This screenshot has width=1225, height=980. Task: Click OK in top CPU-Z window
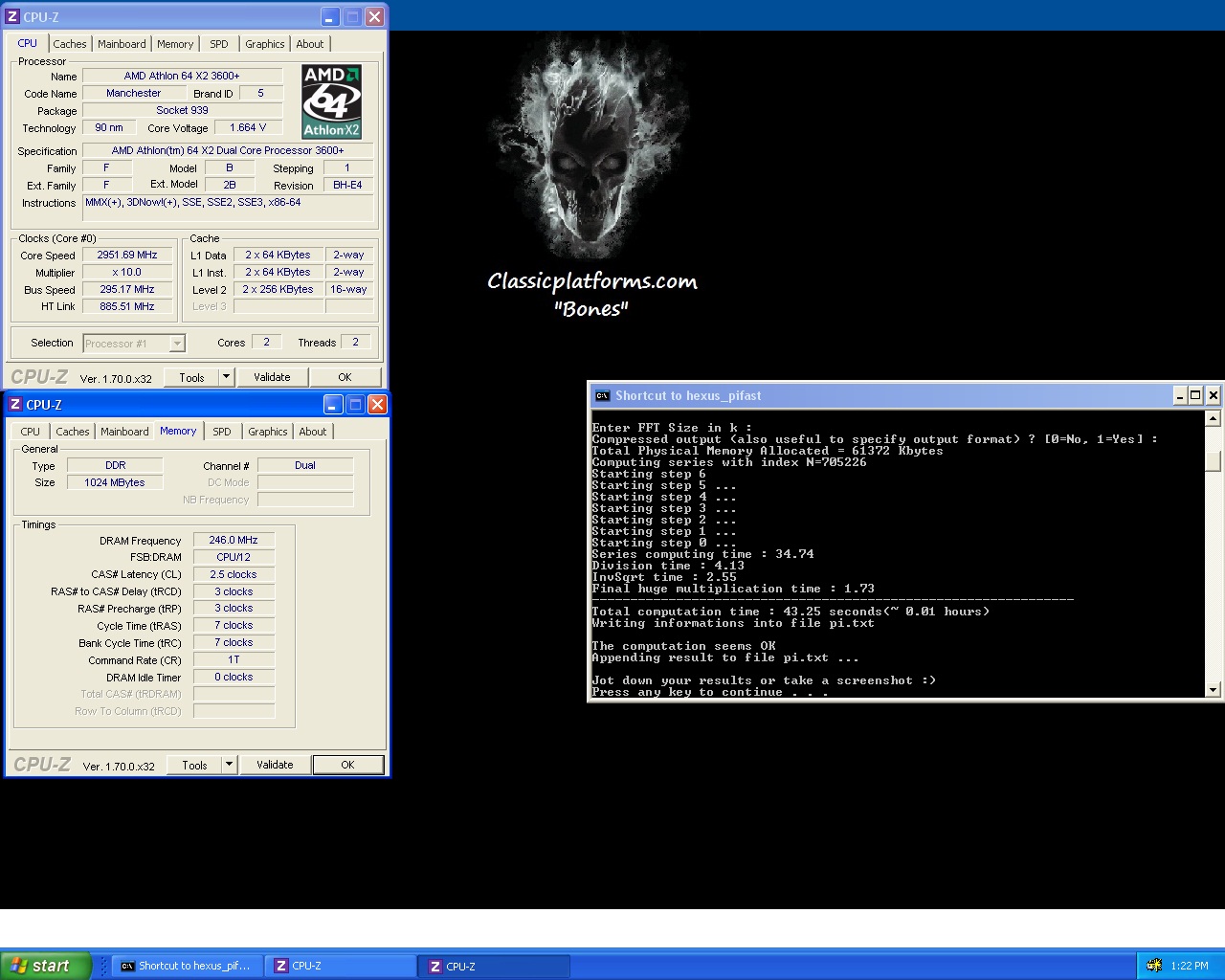(345, 377)
